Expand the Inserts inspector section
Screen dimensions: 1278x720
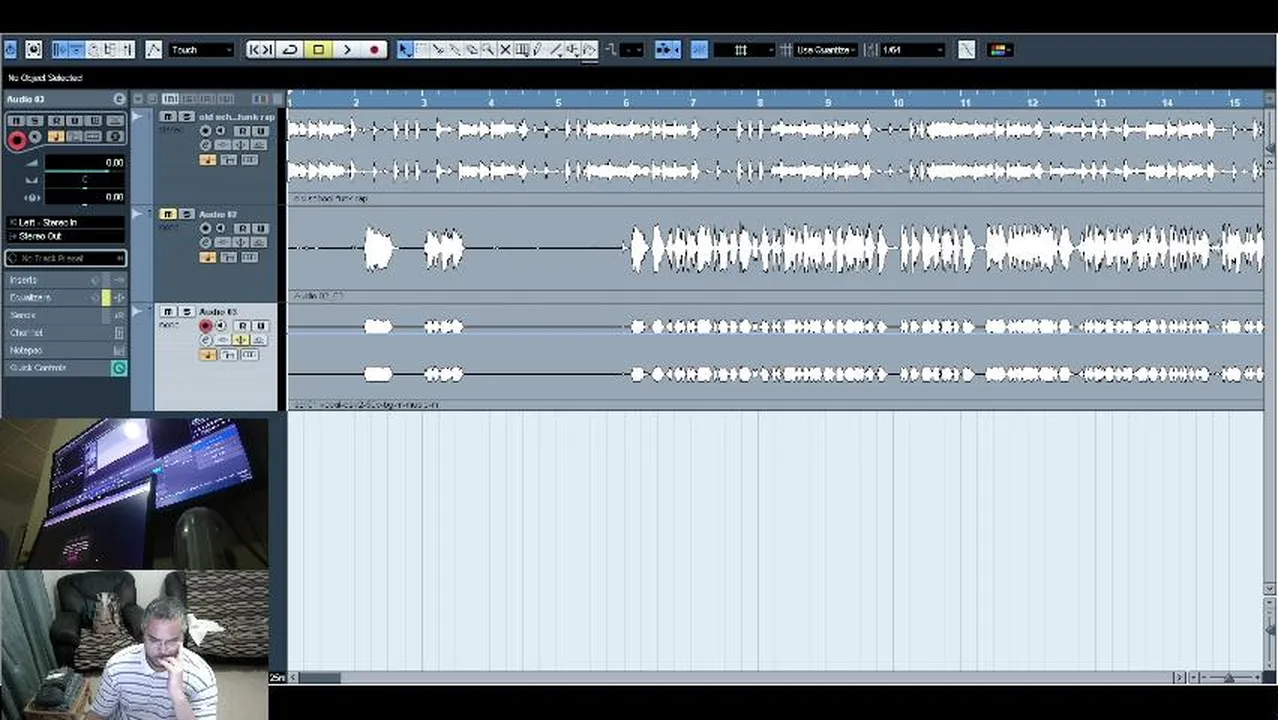pos(66,280)
